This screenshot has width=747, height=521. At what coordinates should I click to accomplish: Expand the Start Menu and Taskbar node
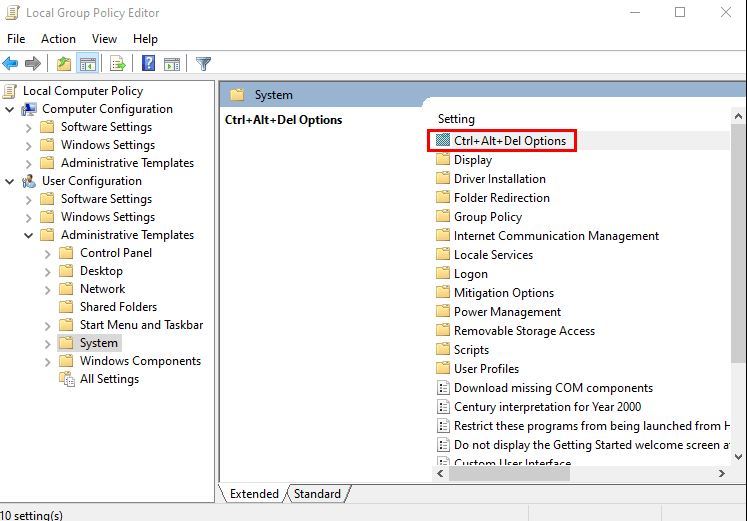coord(48,326)
